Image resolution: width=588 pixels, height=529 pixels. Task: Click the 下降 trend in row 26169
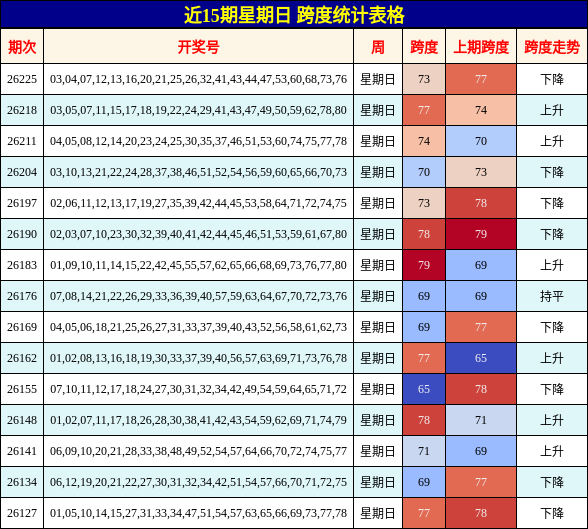(x=552, y=327)
